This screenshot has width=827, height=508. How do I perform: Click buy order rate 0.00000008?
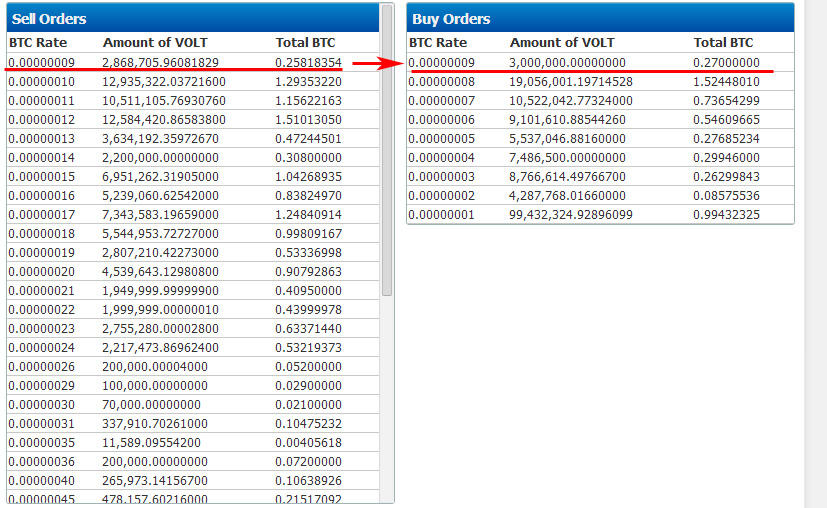point(441,82)
